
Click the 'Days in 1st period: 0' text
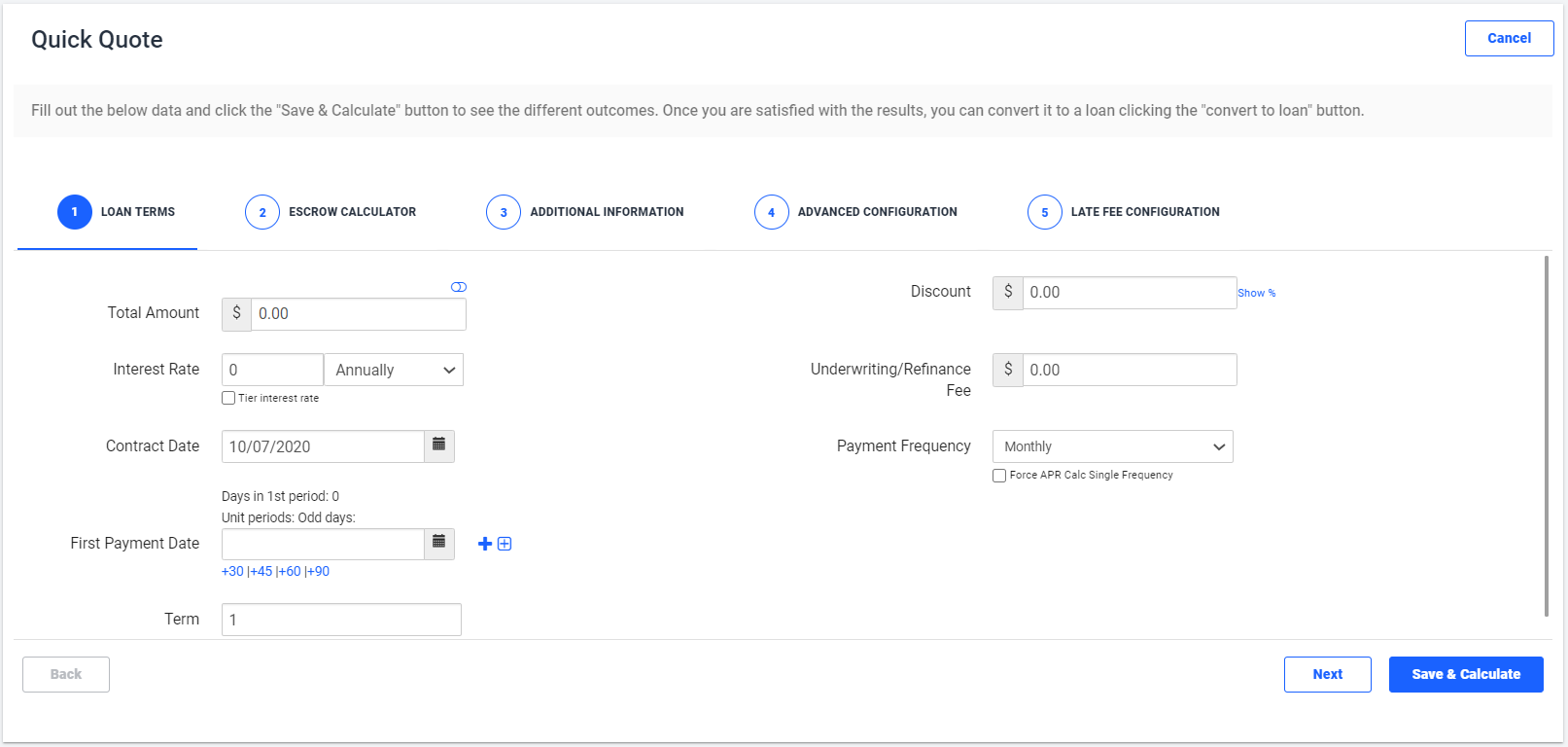[280, 496]
